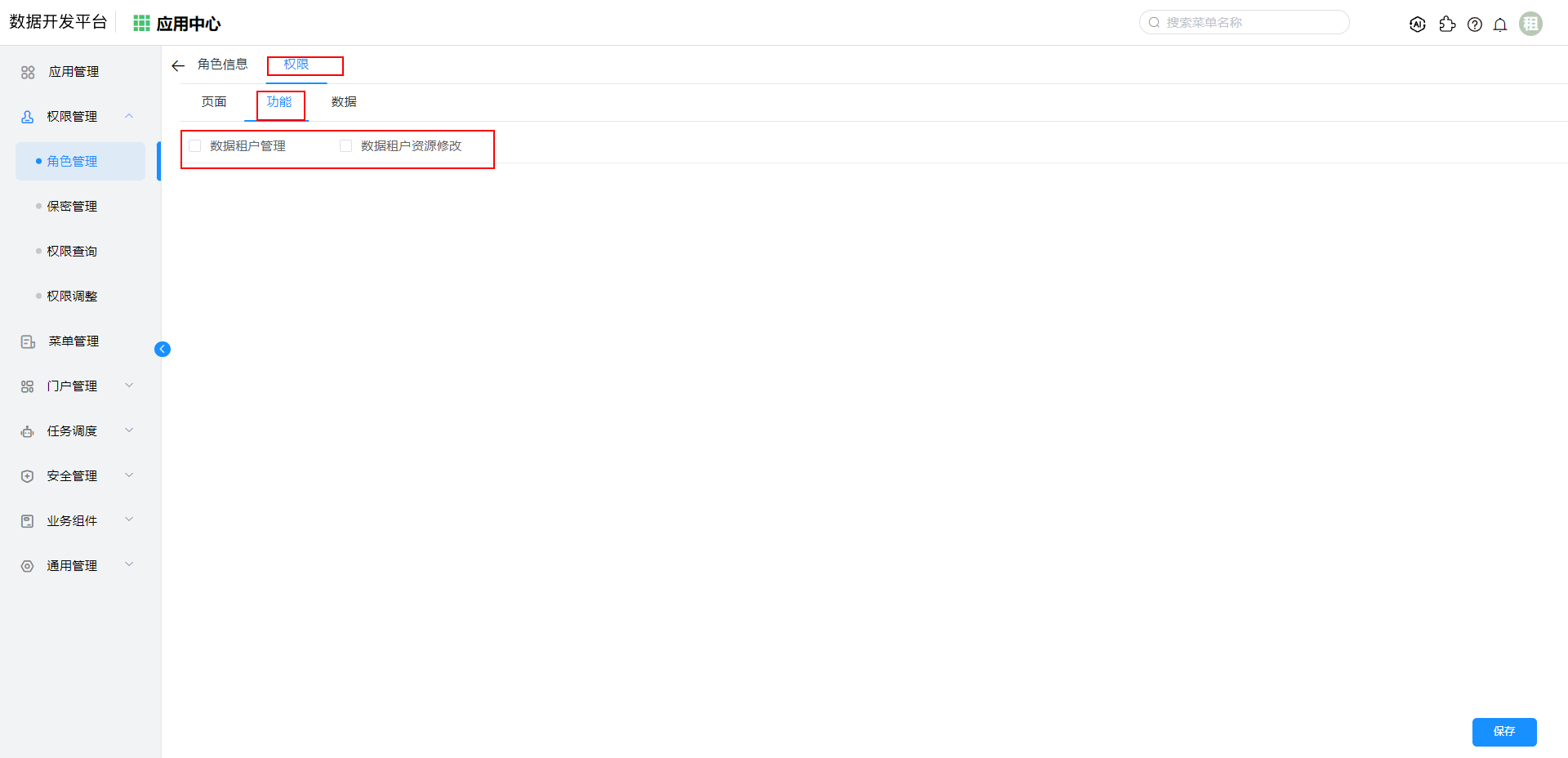The height and width of the screenshot is (758, 1568).
Task: Check the 数据租户管理 checkbox
Action: click(195, 146)
